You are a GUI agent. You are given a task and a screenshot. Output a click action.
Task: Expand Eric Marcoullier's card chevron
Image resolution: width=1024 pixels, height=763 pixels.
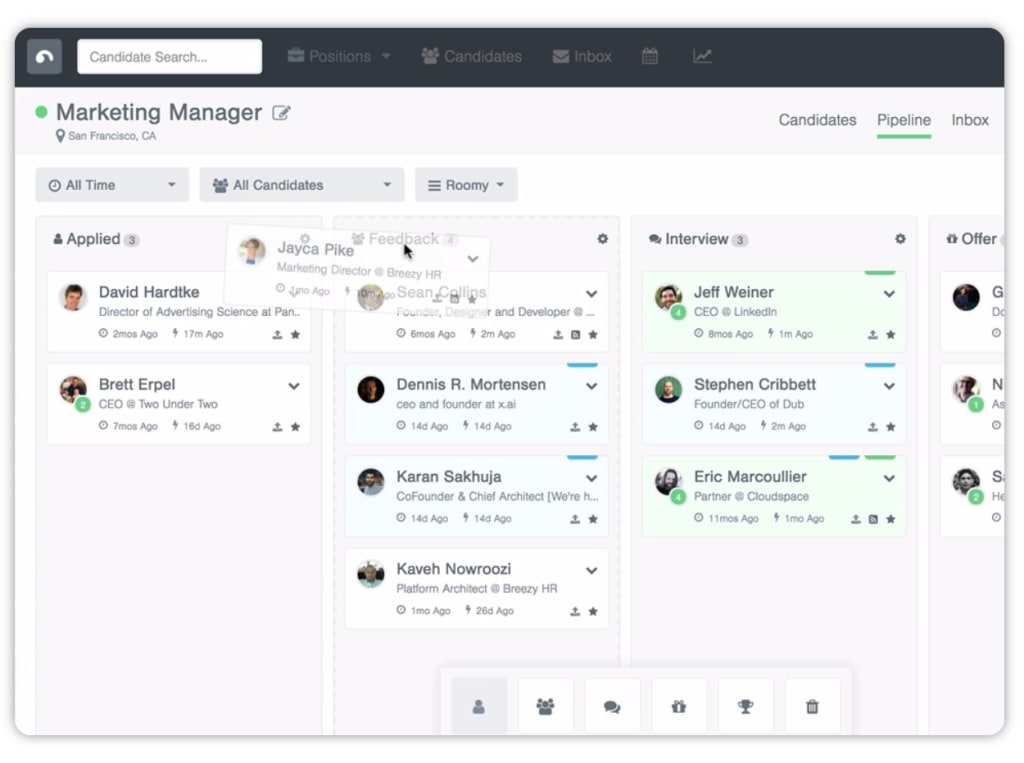point(889,478)
